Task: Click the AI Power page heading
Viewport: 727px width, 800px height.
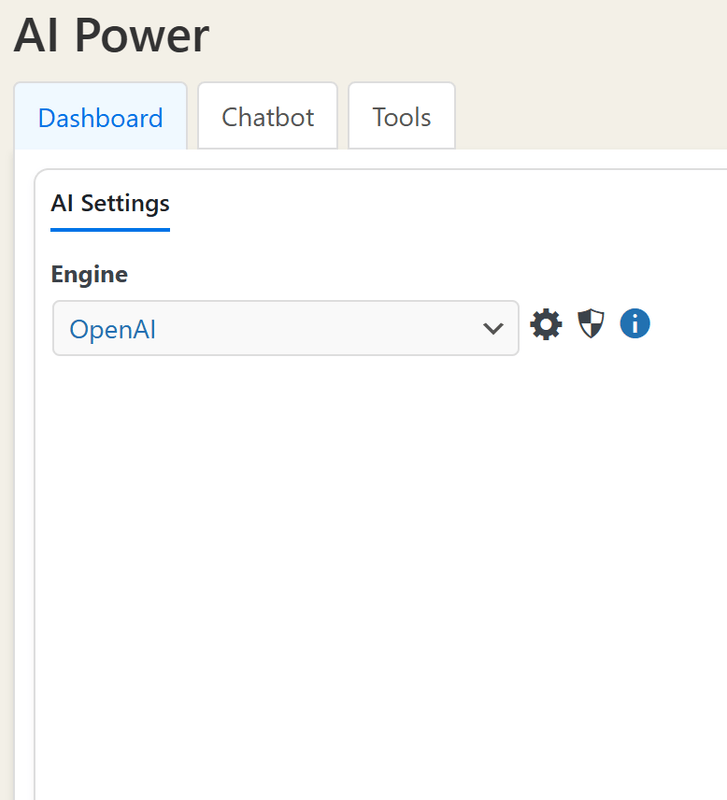Action: click(x=111, y=36)
